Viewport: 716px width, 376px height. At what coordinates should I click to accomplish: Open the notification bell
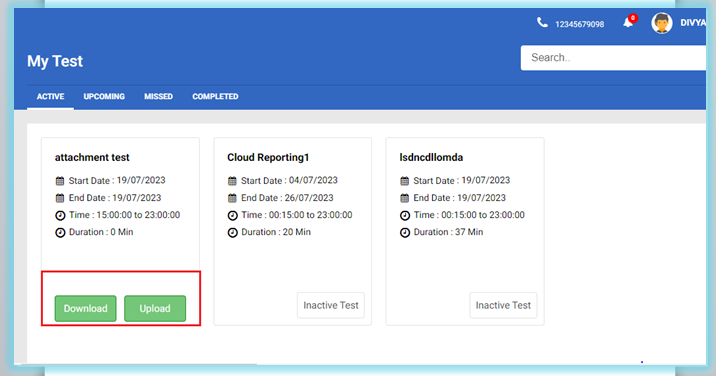pyautogui.click(x=628, y=23)
